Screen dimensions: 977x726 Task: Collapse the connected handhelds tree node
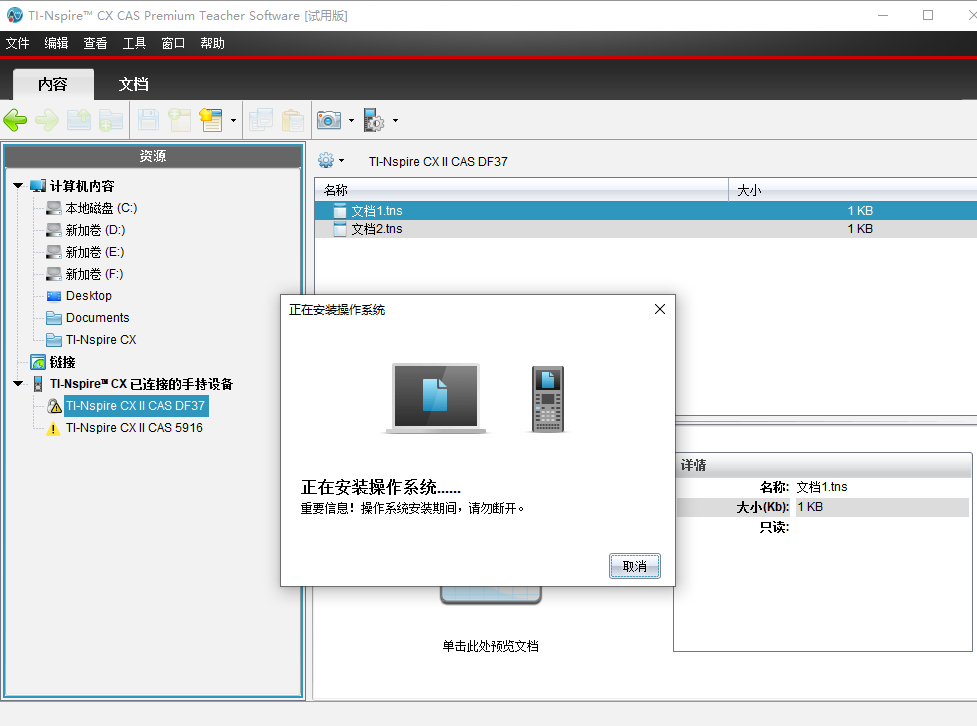click(18, 384)
